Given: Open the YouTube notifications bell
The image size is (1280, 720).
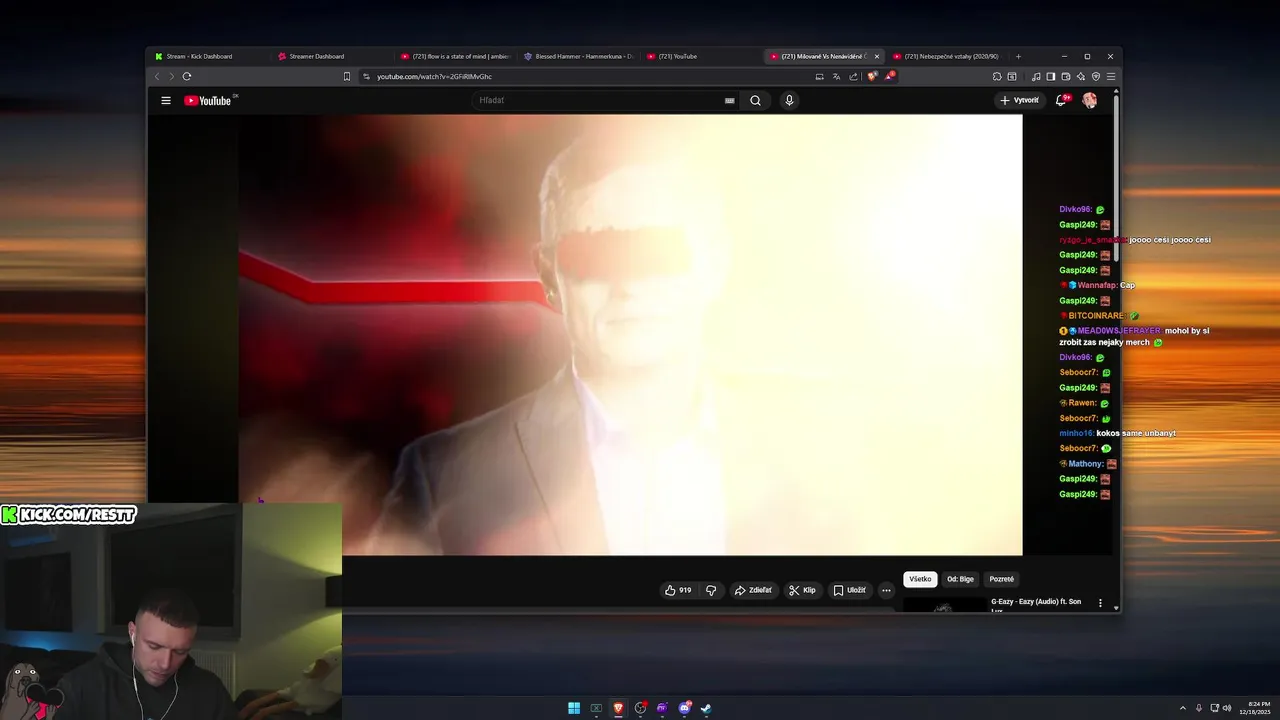Looking at the screenshot, I should point(1061,100).
